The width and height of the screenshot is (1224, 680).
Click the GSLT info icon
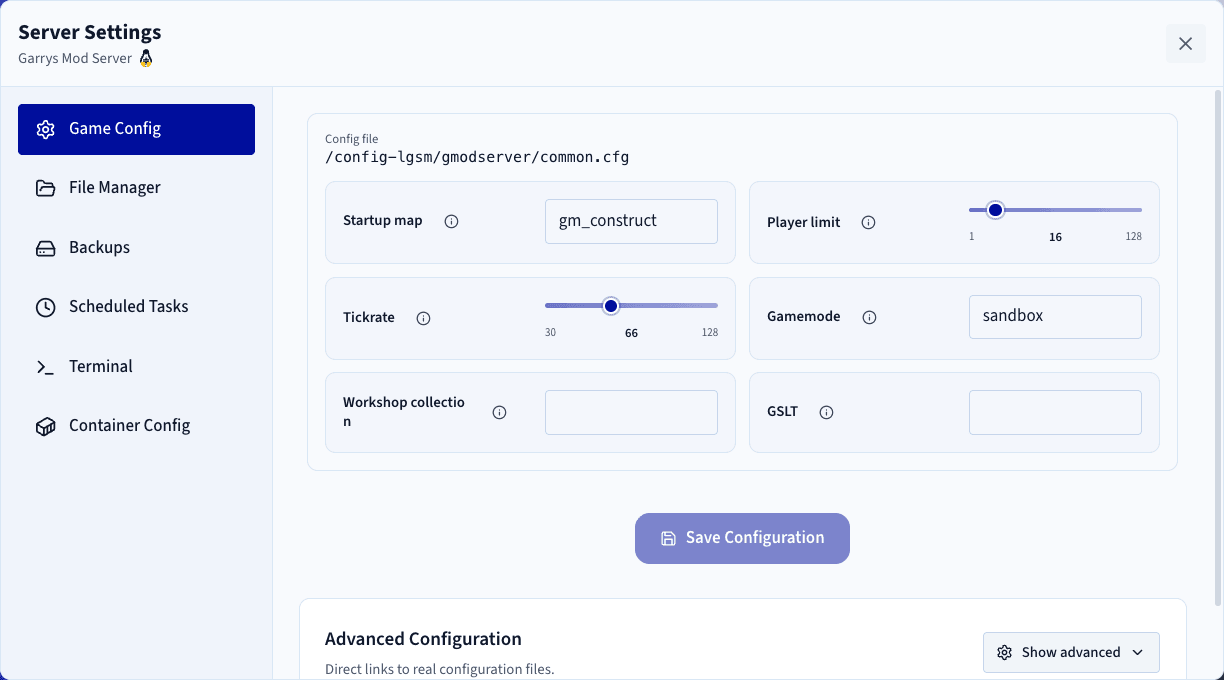(x=826, y=412)
